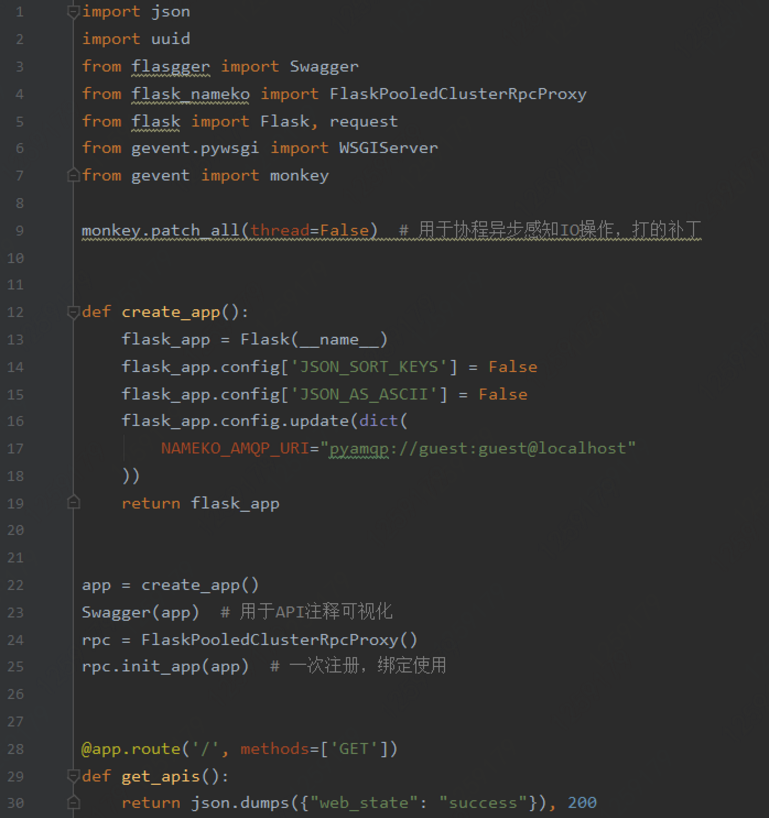The image size is (769, 818).
Task: Click the fold end marker beside 'return json.dumps'
Action: click(73, 802)
